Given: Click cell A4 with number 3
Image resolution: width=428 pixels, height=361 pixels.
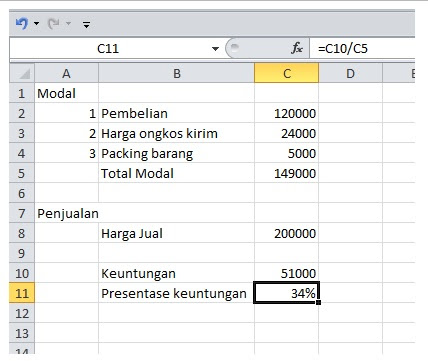Looking at the screenshot, I should click(66, 153).
